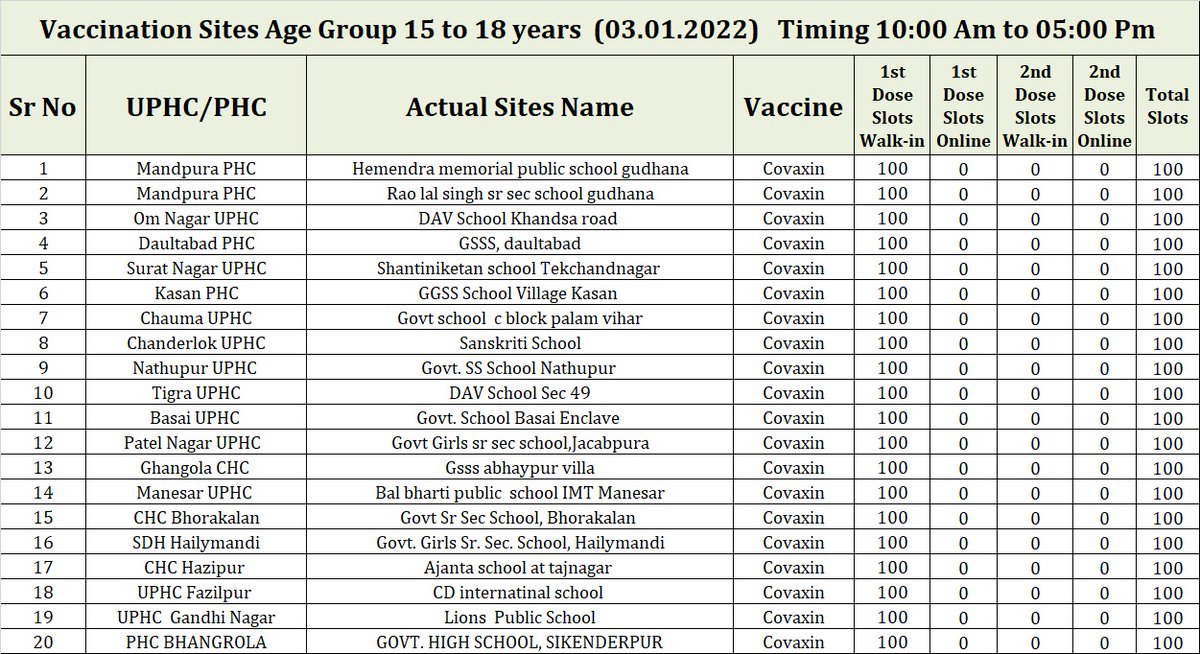Select the 'Actual Sites Name' column header
The height and width of the screenshot is (654, 1200).
[x=520, y=107]
